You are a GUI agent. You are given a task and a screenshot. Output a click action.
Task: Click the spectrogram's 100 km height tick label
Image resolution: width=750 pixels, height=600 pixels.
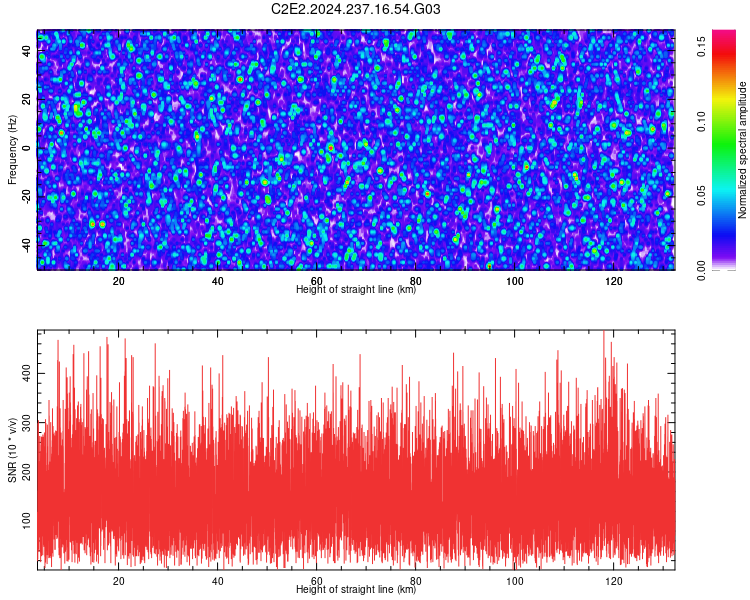[x=515, y=281]
